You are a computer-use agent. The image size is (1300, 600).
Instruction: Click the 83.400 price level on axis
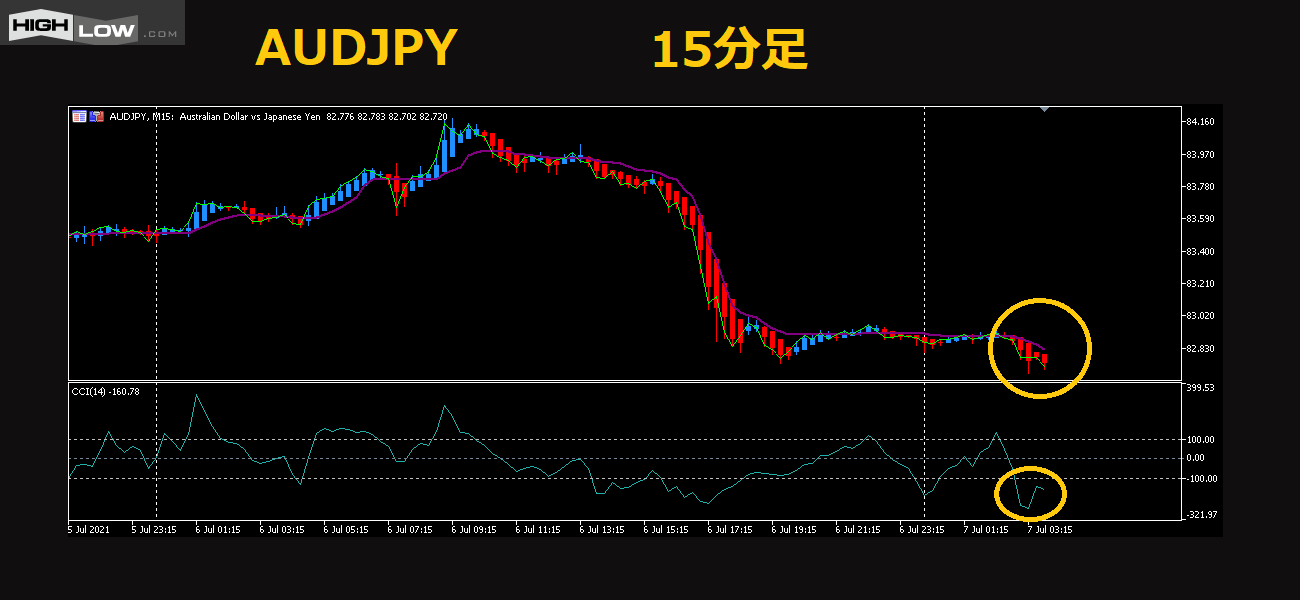(x=1200, y=252)
